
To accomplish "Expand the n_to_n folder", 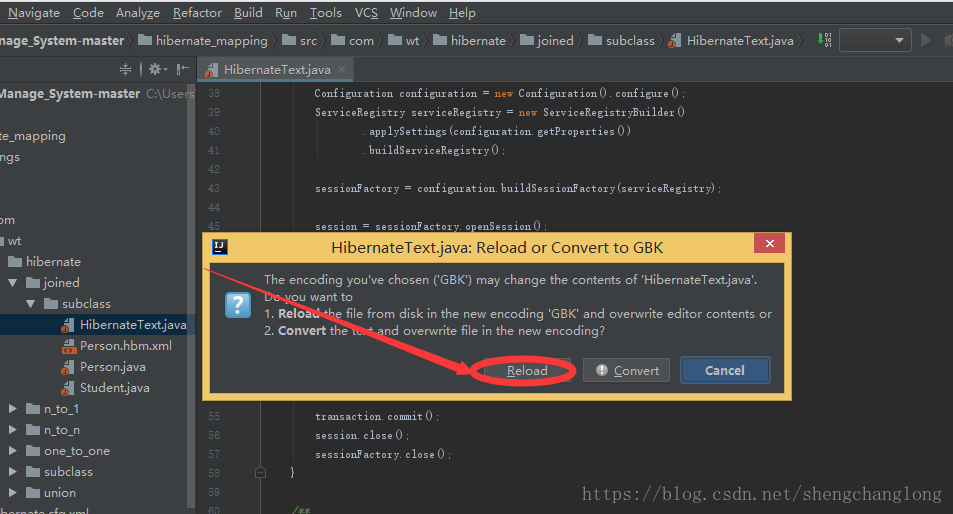I will (x=13, y=430).
